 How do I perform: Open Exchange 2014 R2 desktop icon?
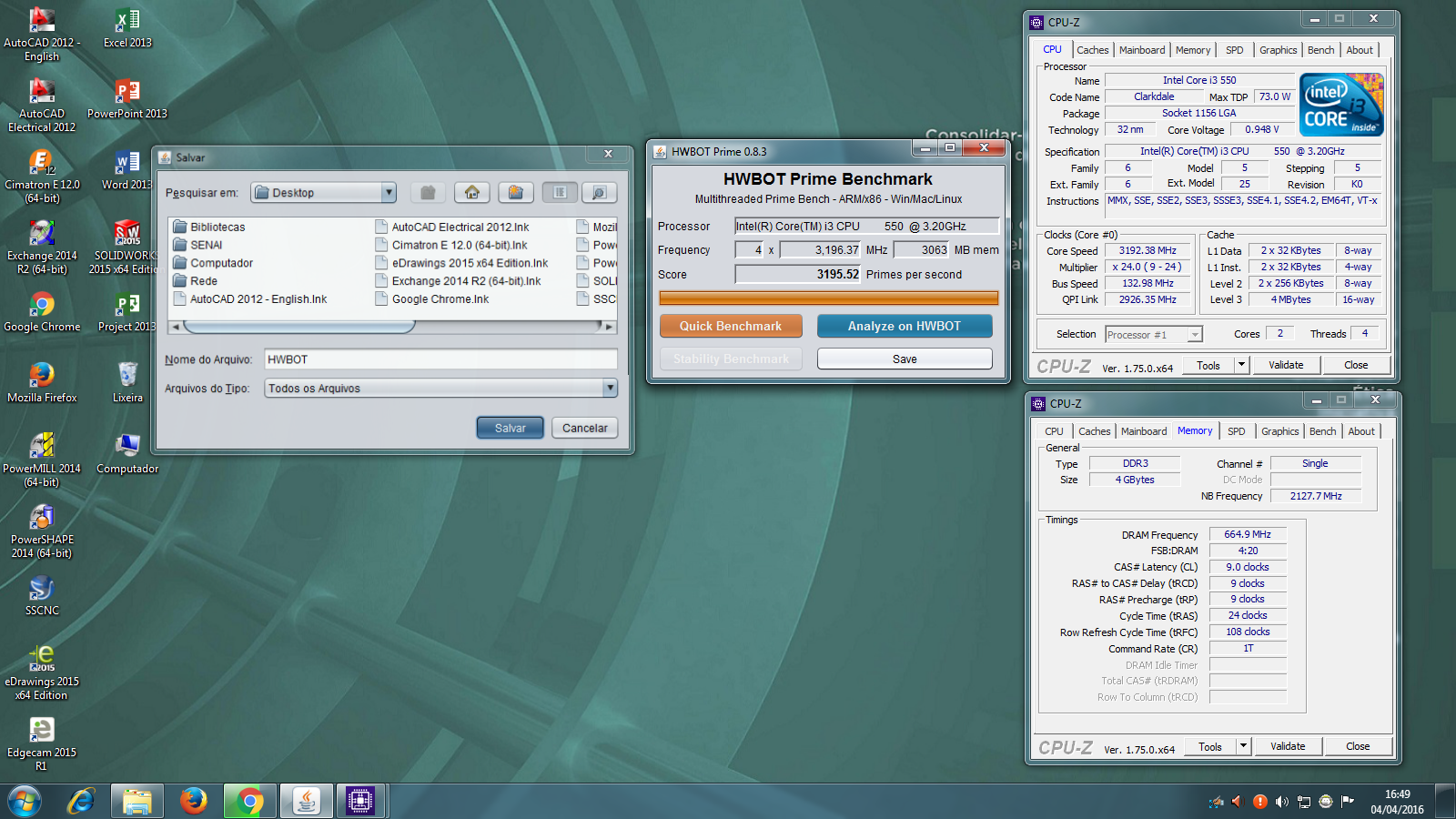pyautogui.click(x=42, y=248)
